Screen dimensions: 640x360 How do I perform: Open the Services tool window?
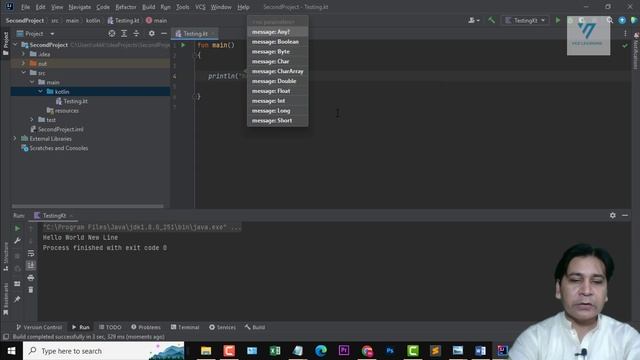(222, 327)
